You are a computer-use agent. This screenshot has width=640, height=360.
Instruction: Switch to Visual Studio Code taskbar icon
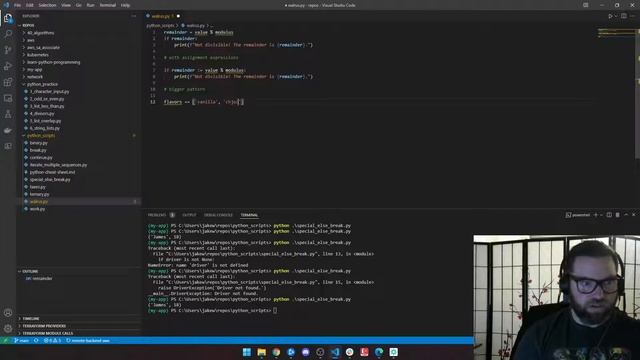click(335, 352)
